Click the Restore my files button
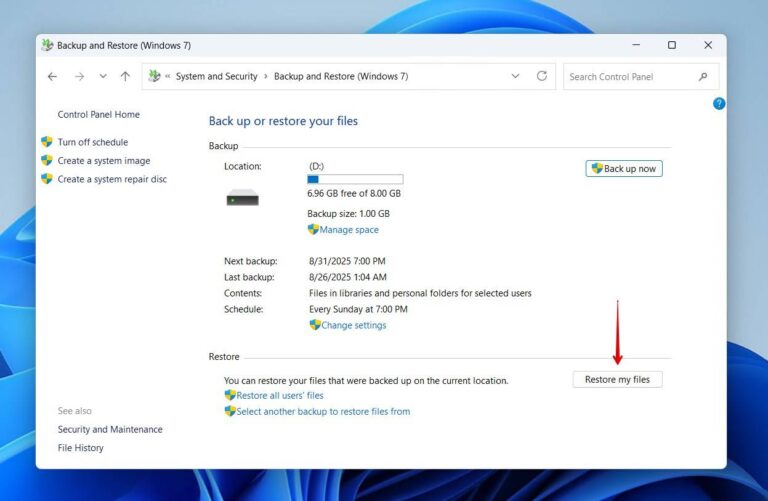The image size is (768, 501). coord(617,380)
